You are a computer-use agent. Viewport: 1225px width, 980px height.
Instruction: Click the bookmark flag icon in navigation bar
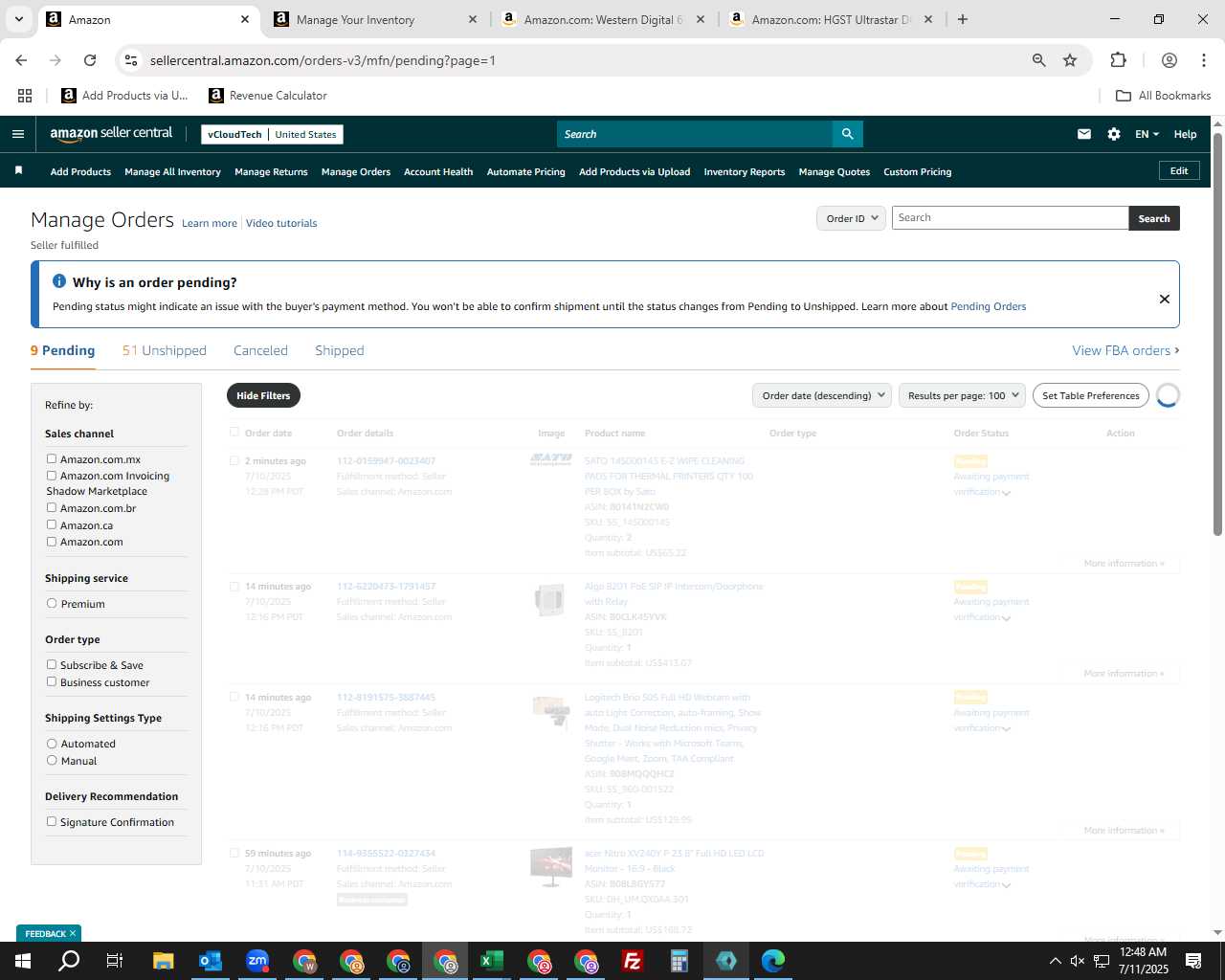(18, 170)
